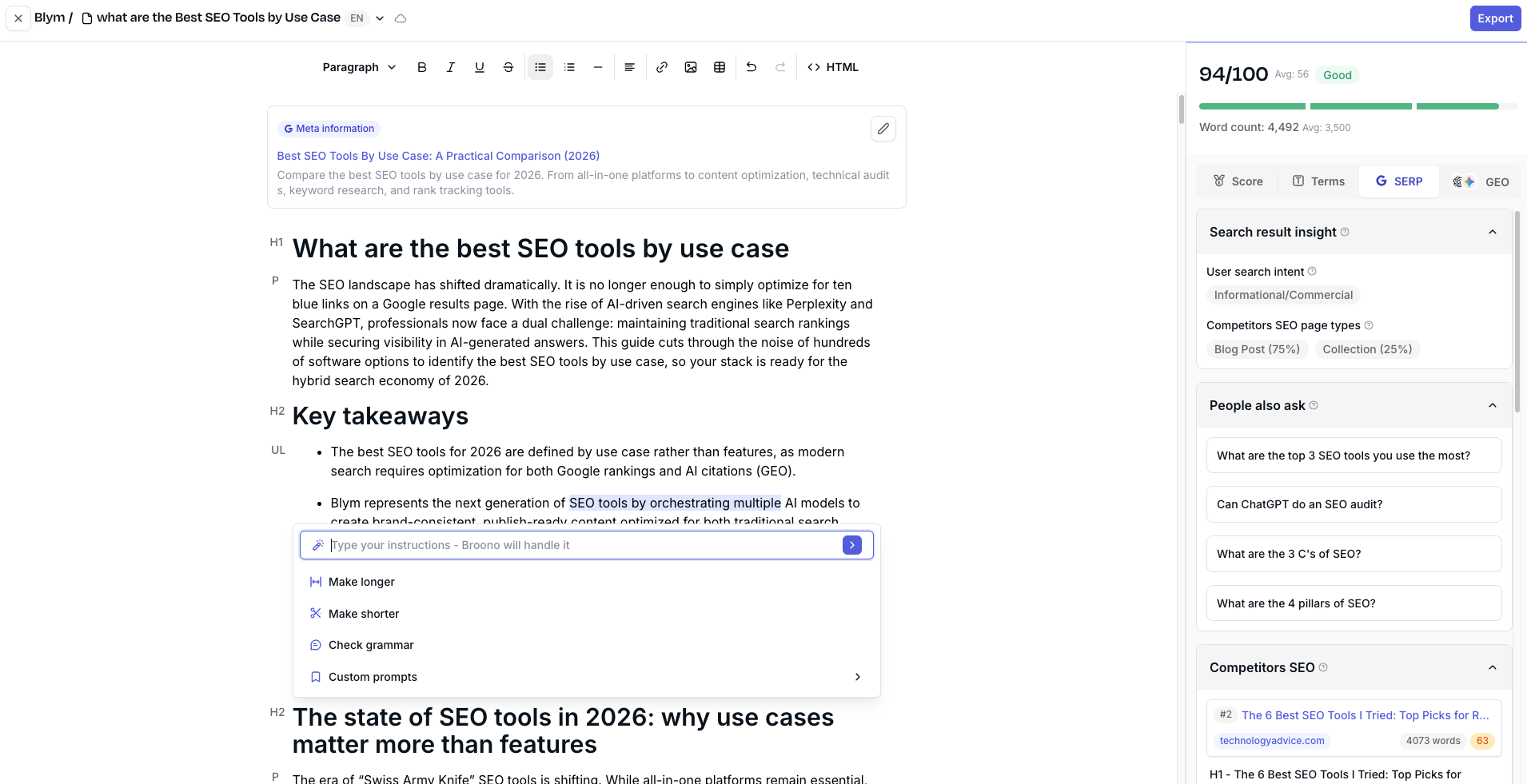Switch to HTML view
This screenshot has width=1527, height=784.
[833, 67]
